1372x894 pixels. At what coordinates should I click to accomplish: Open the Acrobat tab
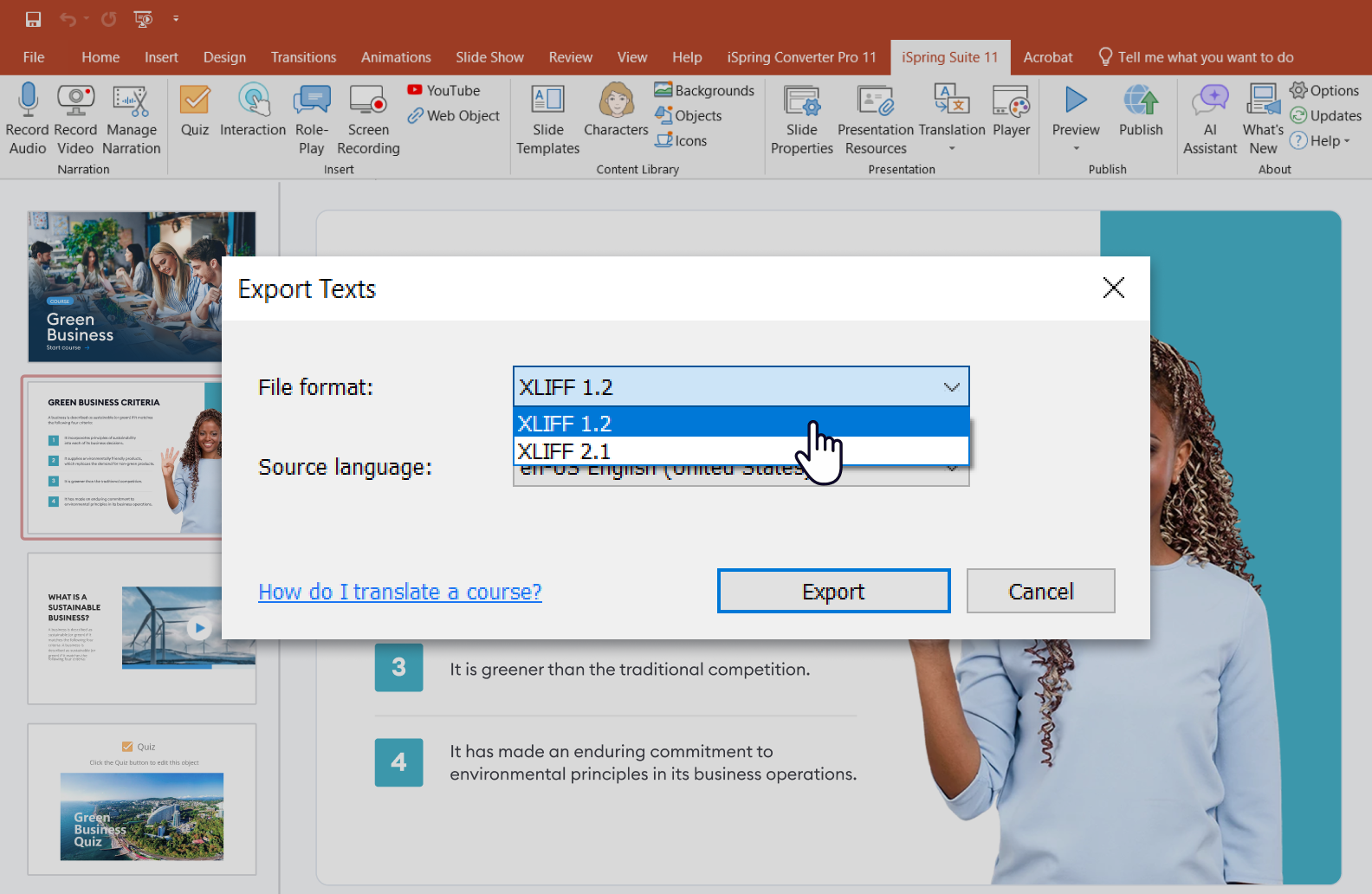pyautogui.click(x=1048, y=57)
